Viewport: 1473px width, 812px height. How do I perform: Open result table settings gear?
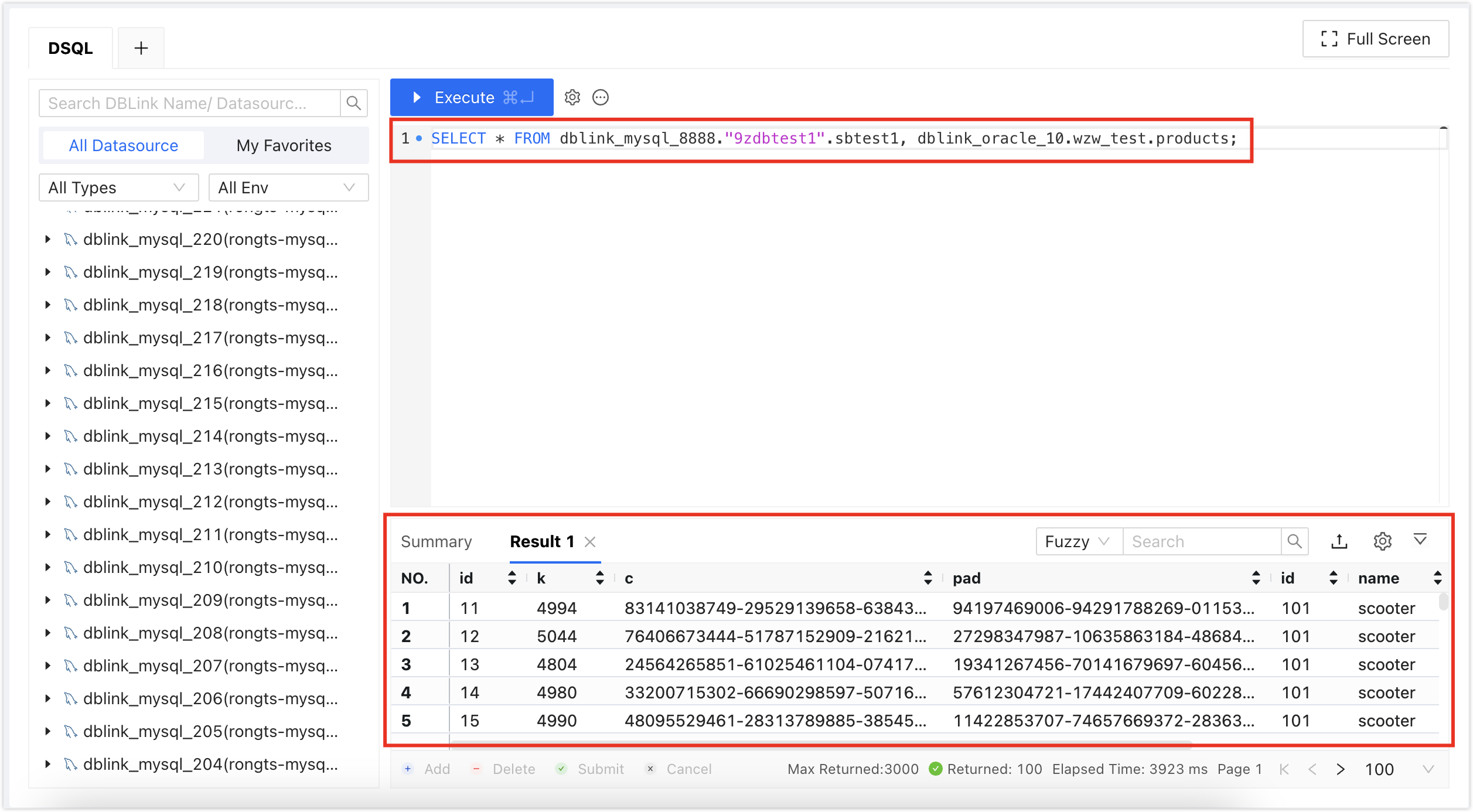click(1382, 541)
